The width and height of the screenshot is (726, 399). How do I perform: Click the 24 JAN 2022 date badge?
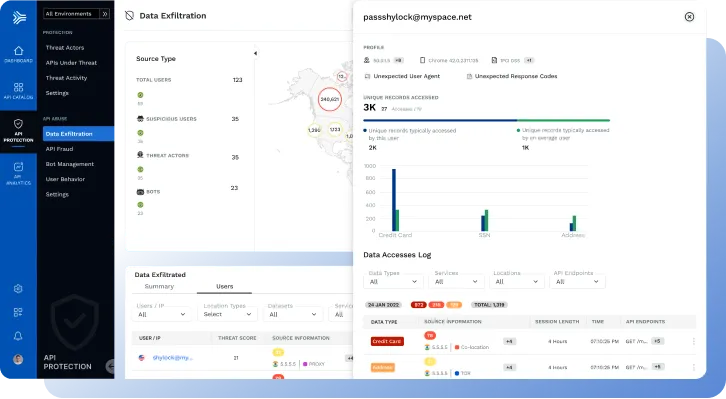coord(383,305)
